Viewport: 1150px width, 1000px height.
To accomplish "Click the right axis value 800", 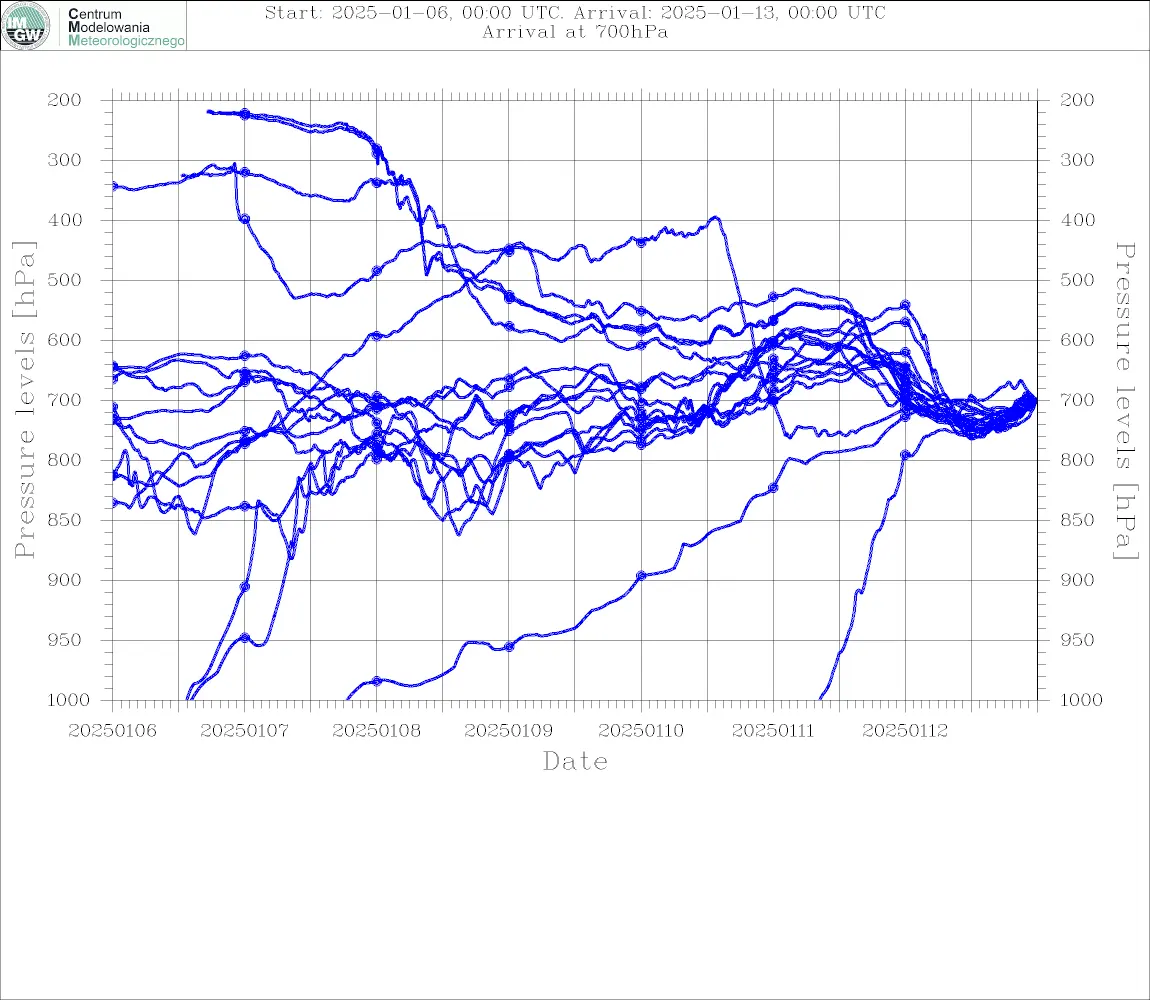I will click(x=1077, y=460).
